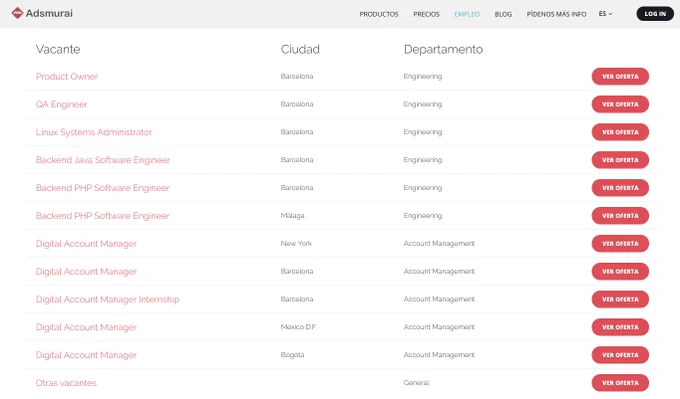Click VER OFERTA for Linux Systems Administrator
The image size is (680, 399).
tap(620, 132)
